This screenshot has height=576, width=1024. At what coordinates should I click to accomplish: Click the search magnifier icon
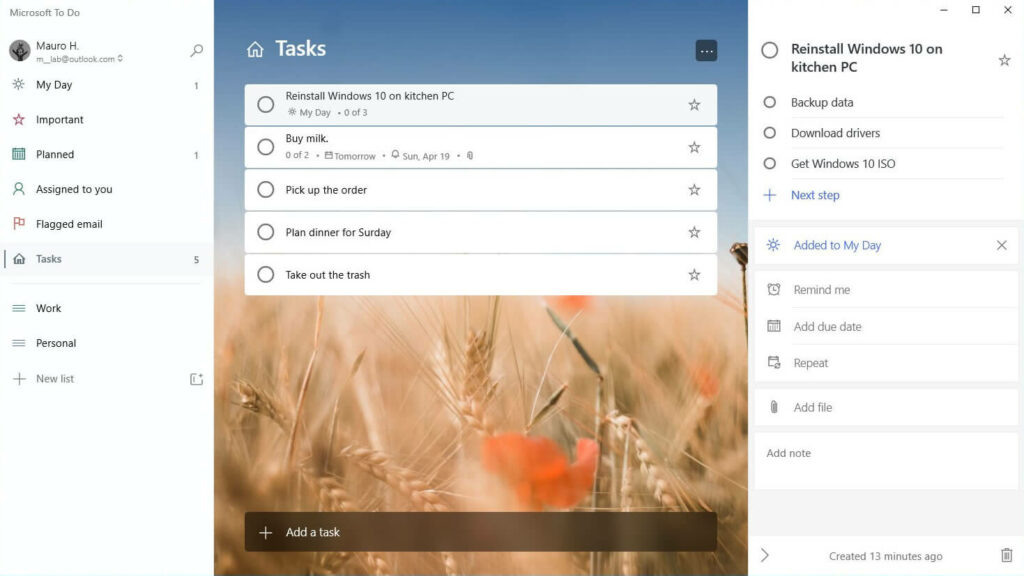tap(197, 50)
